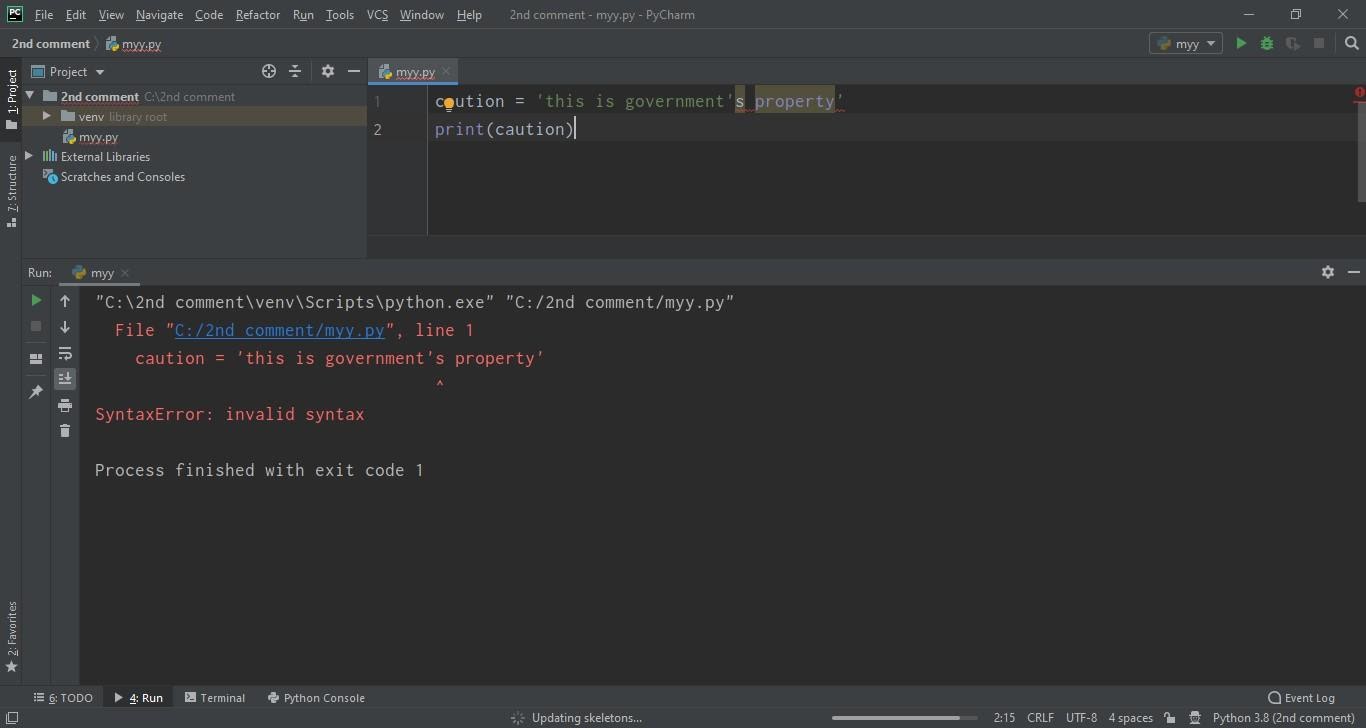The image size is (1366, 728).
Task: Expand External Libraries
Action: [28, 156]
